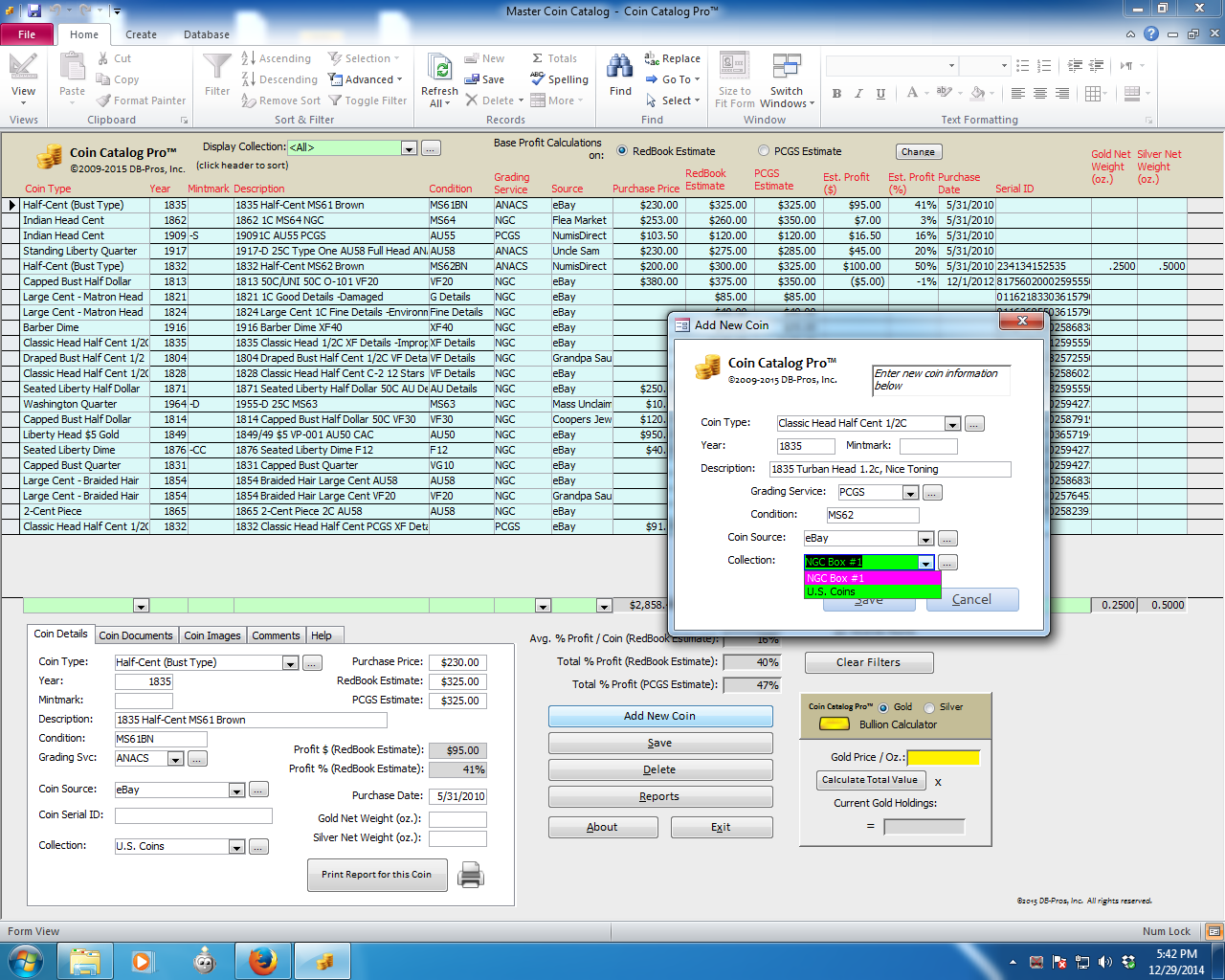The height and width of the screenshot is (980, 1225).
Task: Select PCGS Estimate radio button
Action: pyautogui.click(x=764, y=151)
